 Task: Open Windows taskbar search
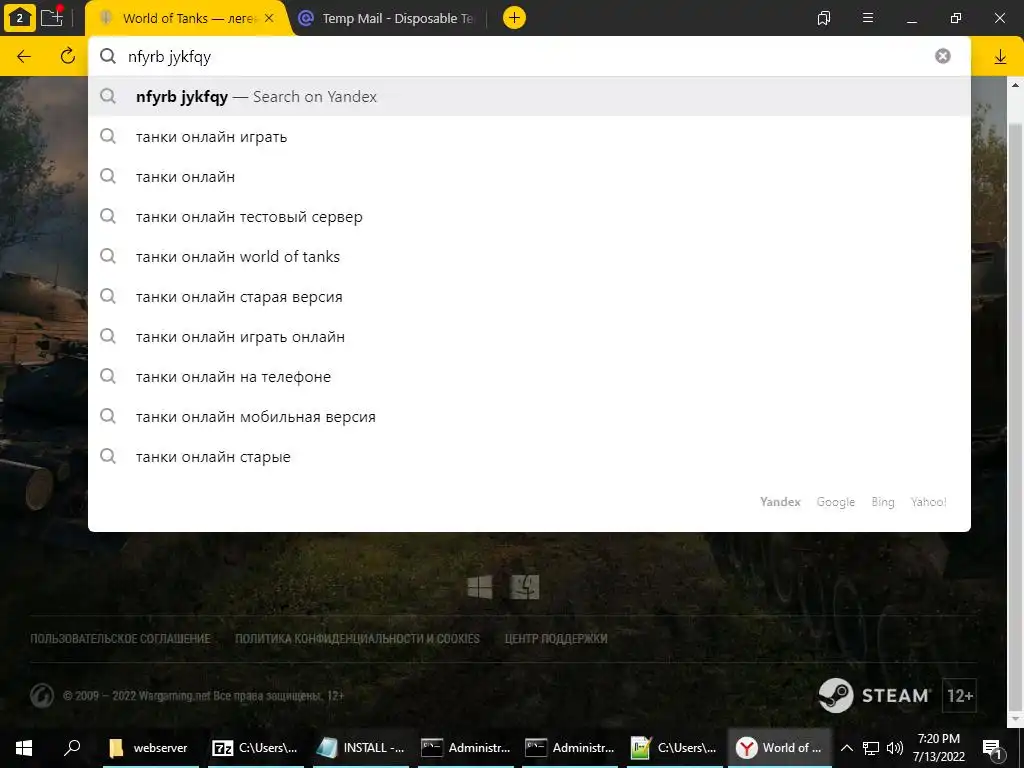click(x=72, y=748)
